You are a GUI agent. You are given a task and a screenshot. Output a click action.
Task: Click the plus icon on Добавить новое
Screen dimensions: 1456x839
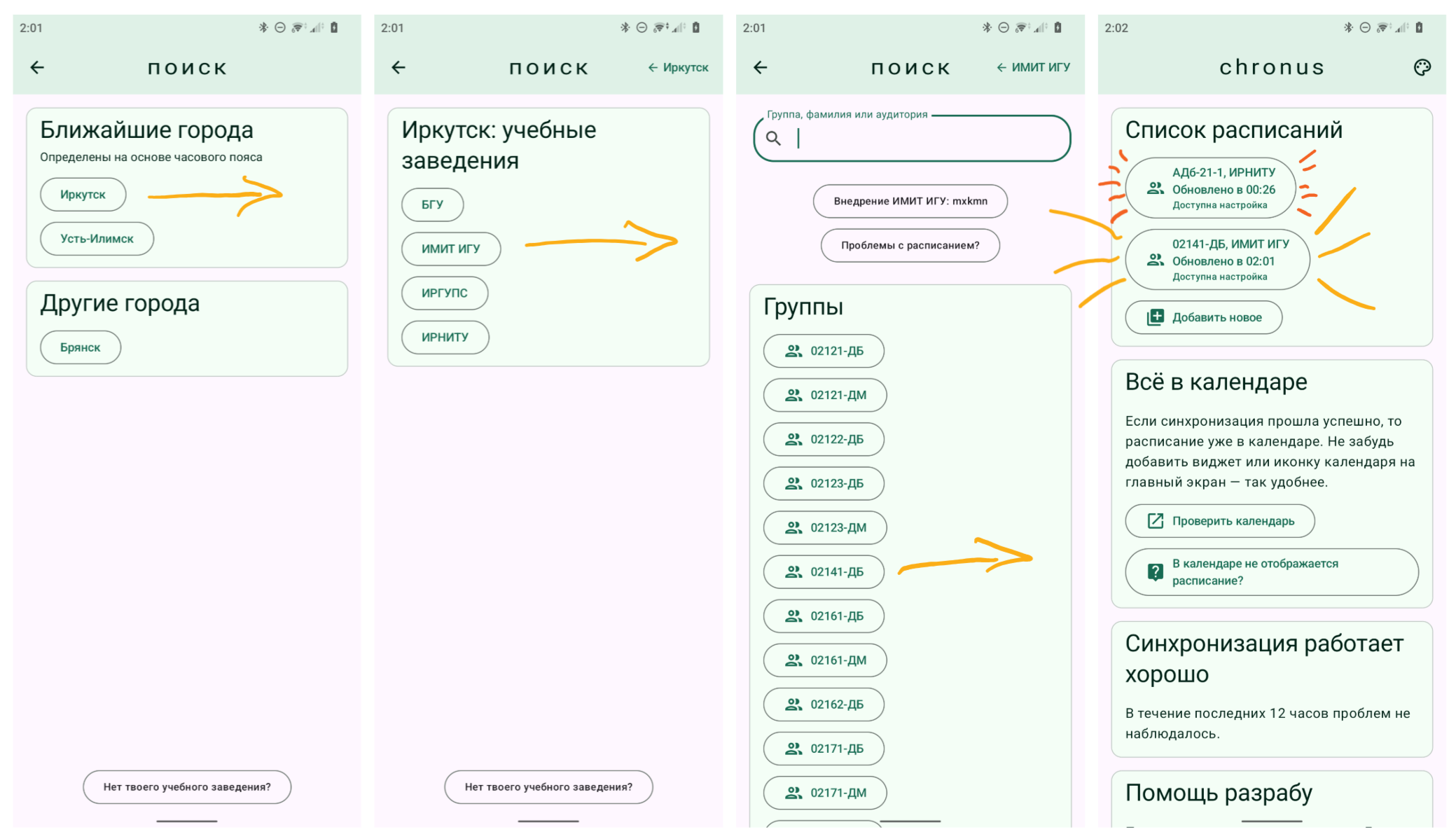pyautogui.click(x=1155, y=317)
